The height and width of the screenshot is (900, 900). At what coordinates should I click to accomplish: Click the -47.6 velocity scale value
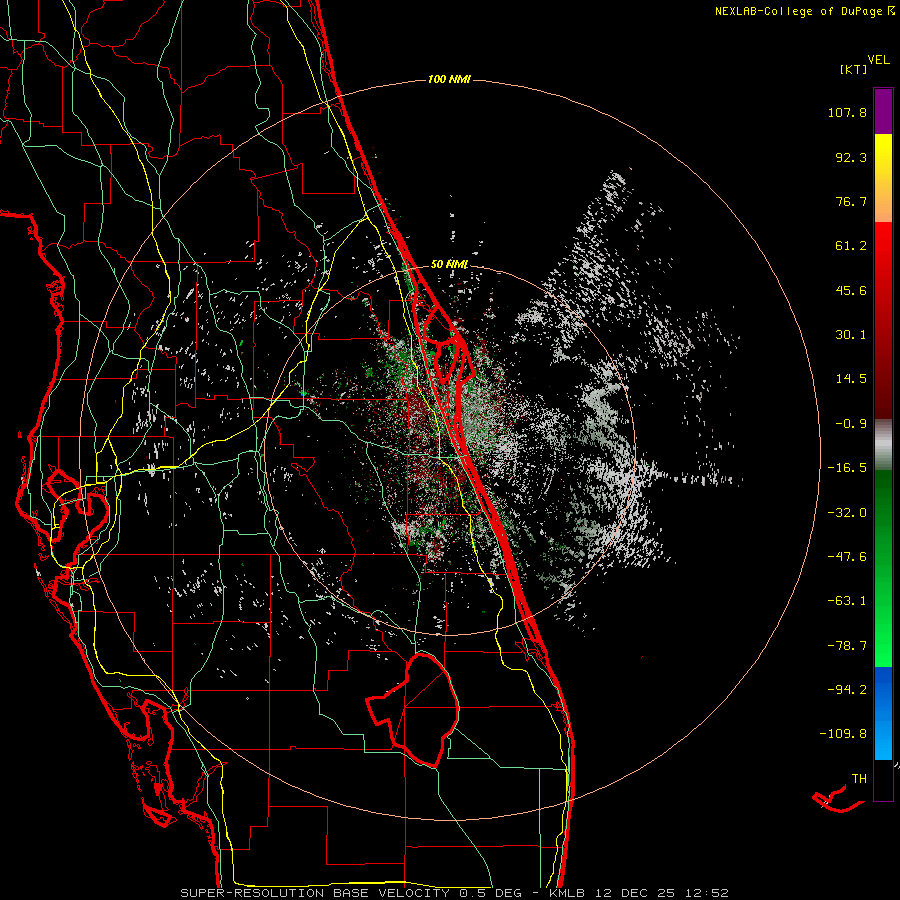847,557
